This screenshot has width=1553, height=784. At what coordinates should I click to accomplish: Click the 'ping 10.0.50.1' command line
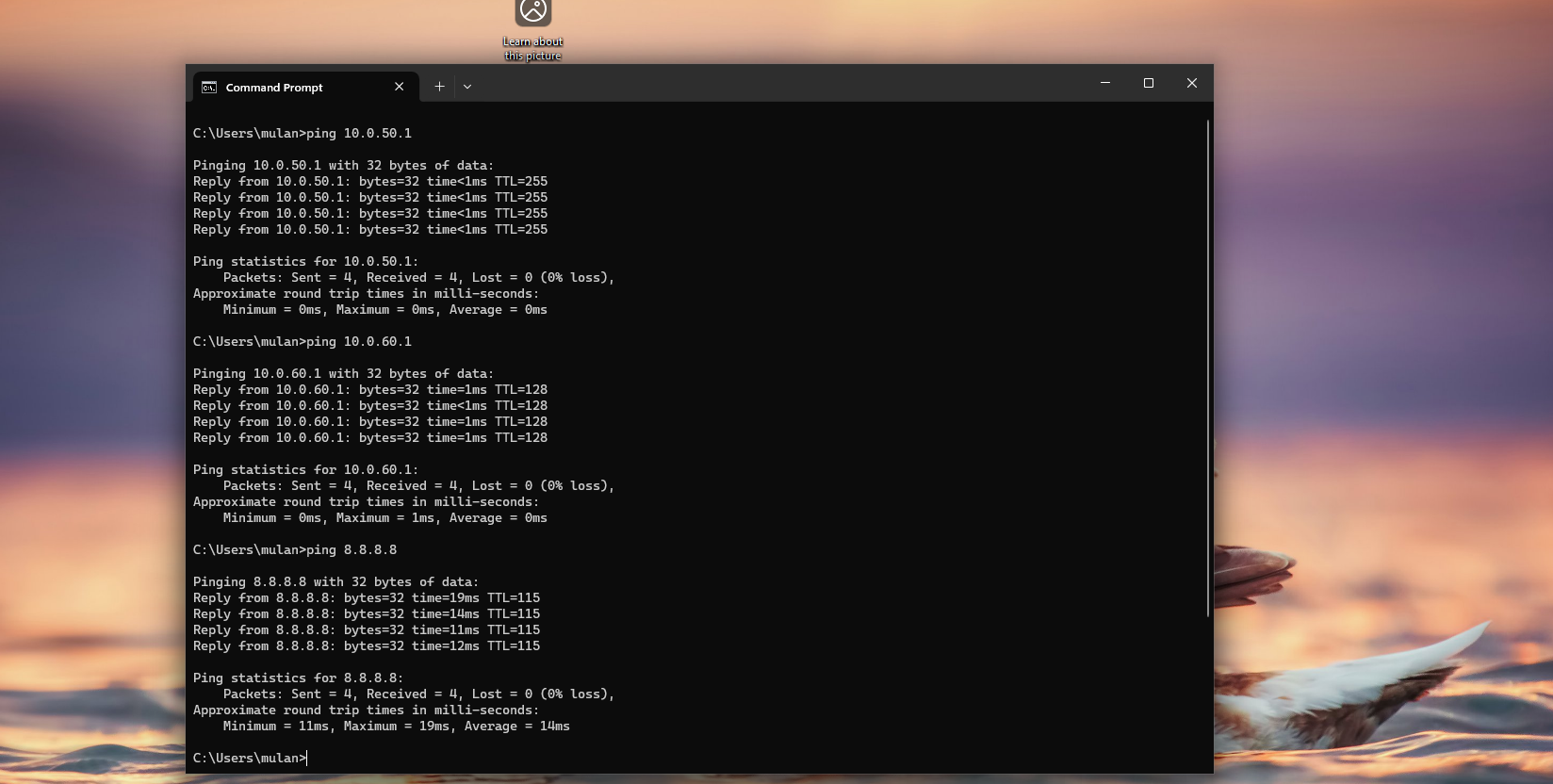click(302, 134)
